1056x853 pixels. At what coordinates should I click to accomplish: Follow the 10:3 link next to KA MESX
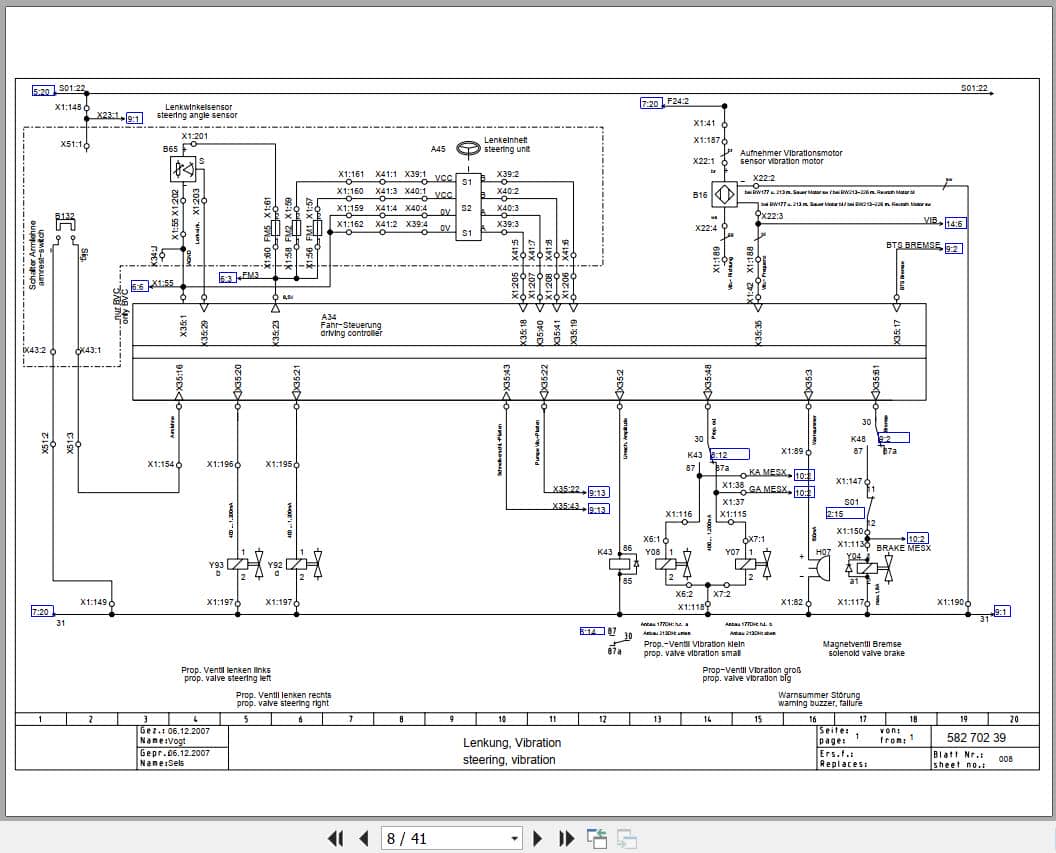click(x=803, y=475)
